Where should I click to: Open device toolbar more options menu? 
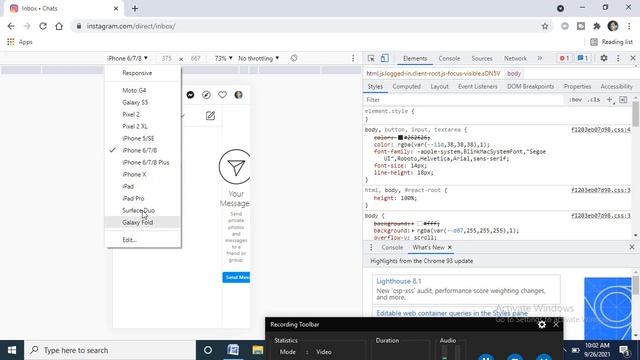point(353,58)
